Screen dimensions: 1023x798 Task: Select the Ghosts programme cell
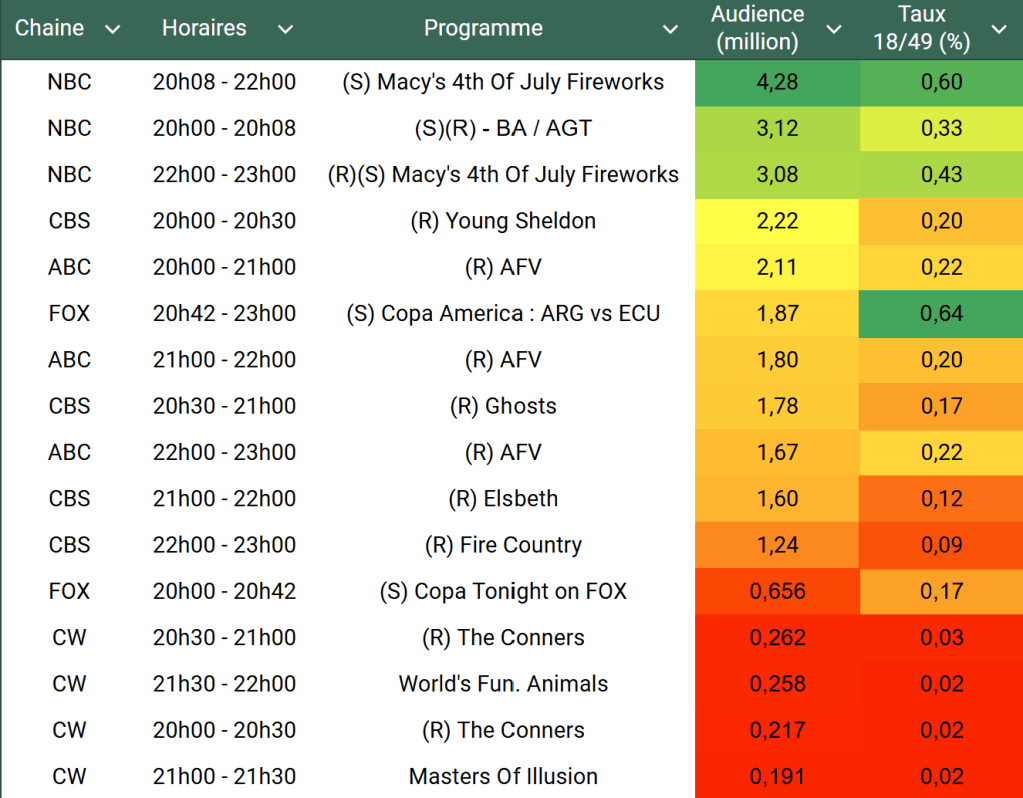pyautogui.click(x=503, y=406)
